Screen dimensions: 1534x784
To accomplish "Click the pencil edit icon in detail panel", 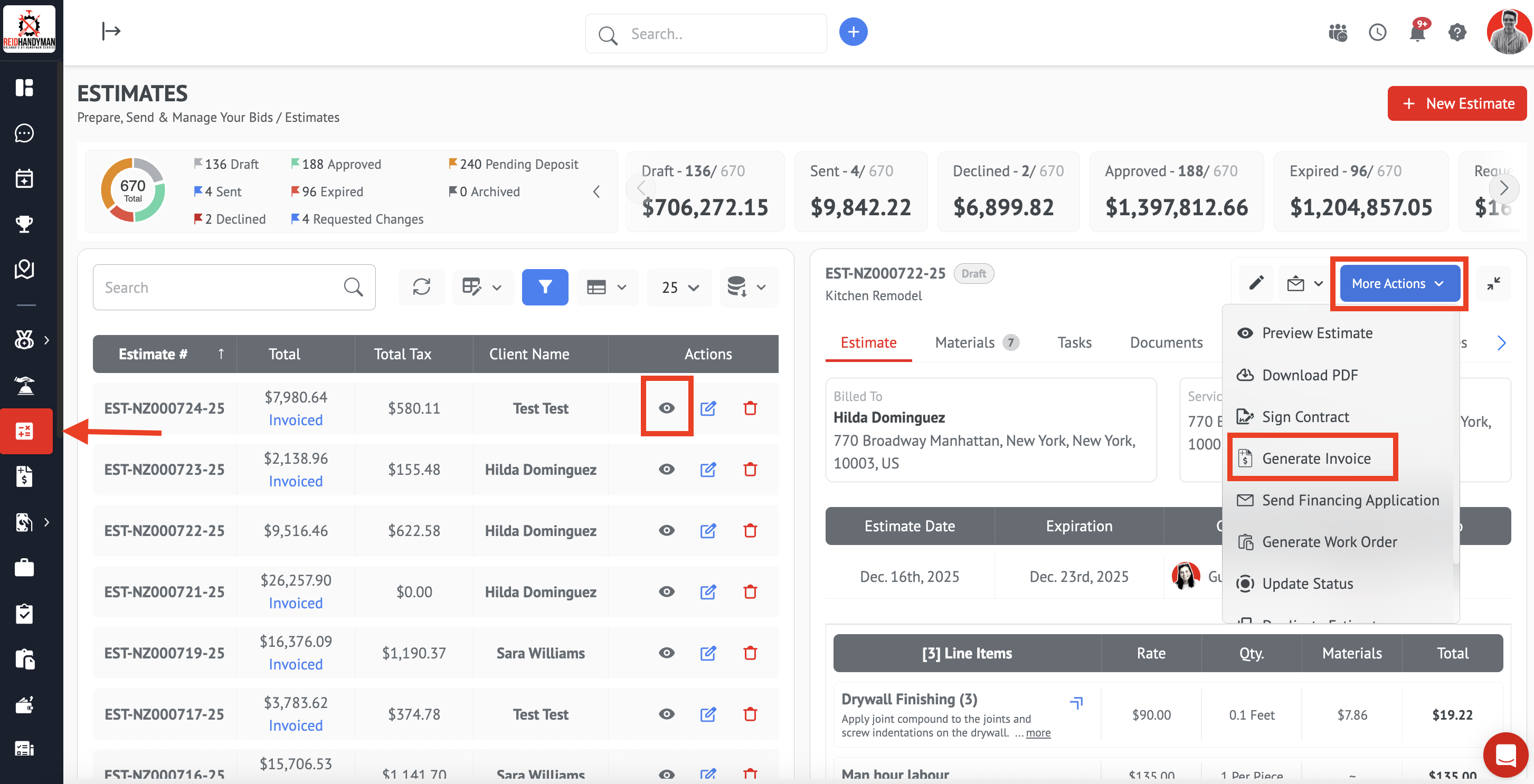I will click(1256, 283).
